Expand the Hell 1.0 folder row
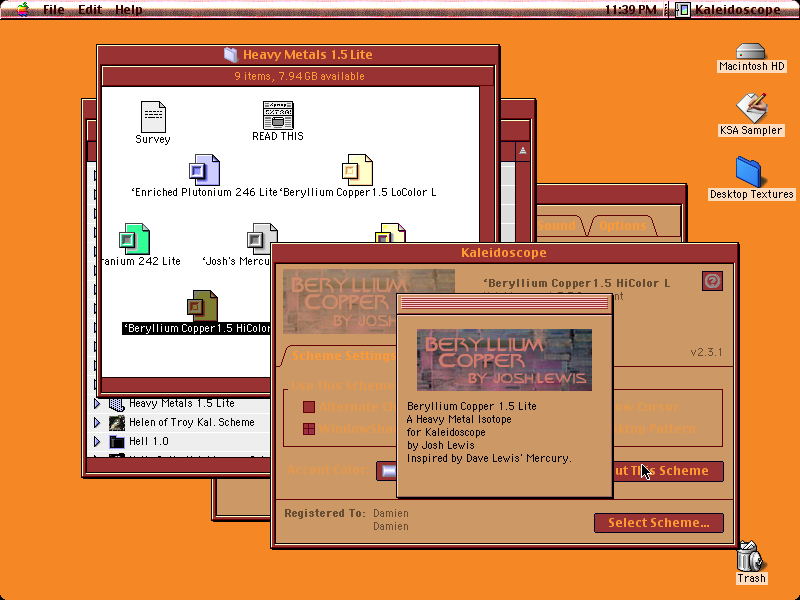Viewport: 800px width, 600px height. 97,441
